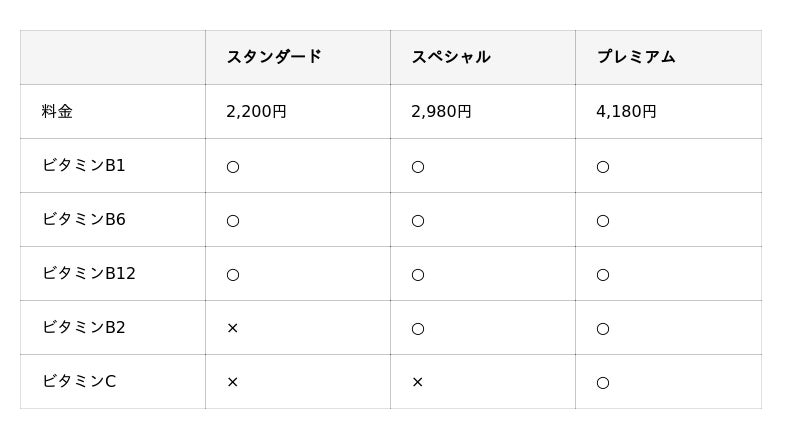Select the ビタミンB12 row label
Screen dimensions: 800x439
point(89,274)
